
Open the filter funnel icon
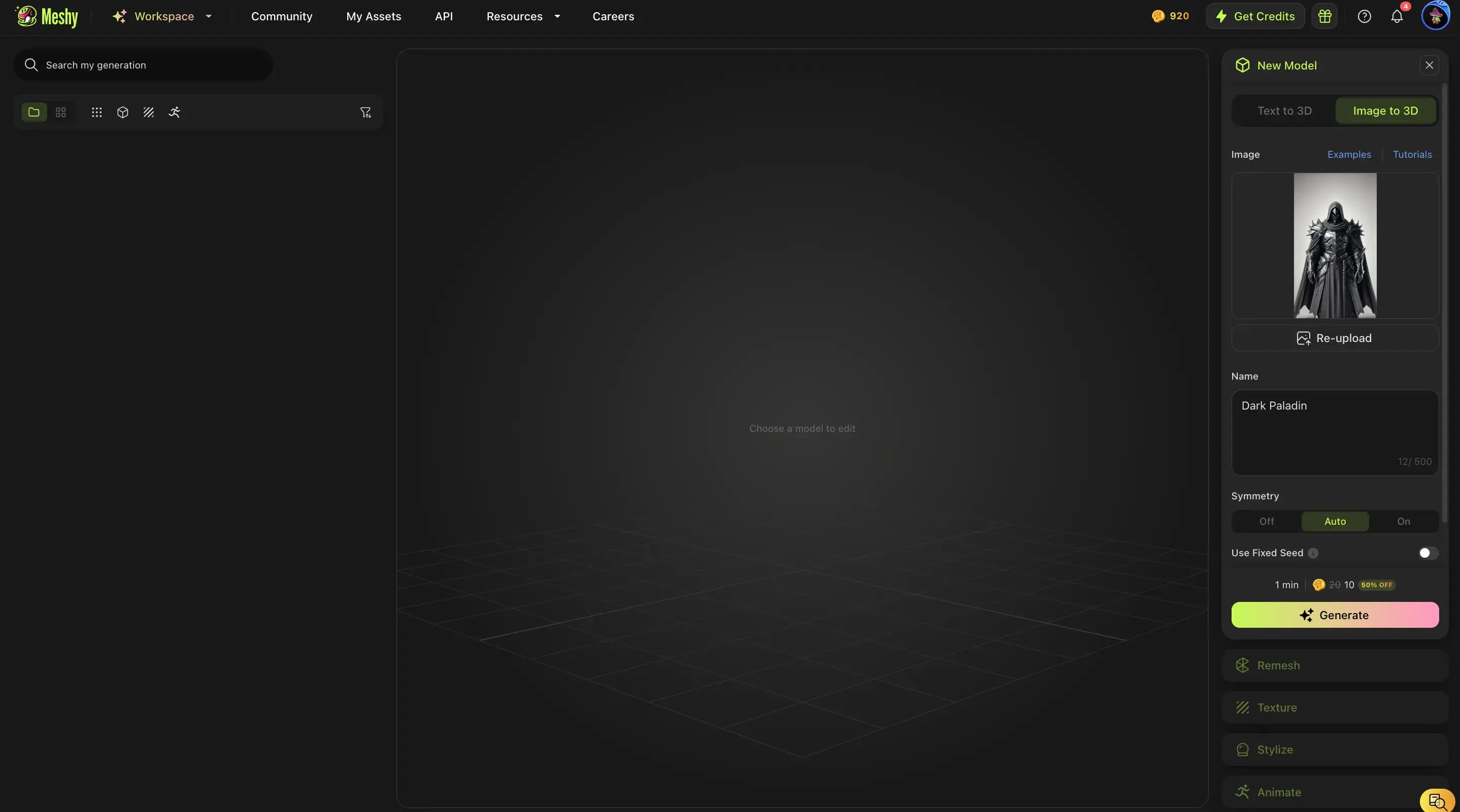tap(366, 112)
